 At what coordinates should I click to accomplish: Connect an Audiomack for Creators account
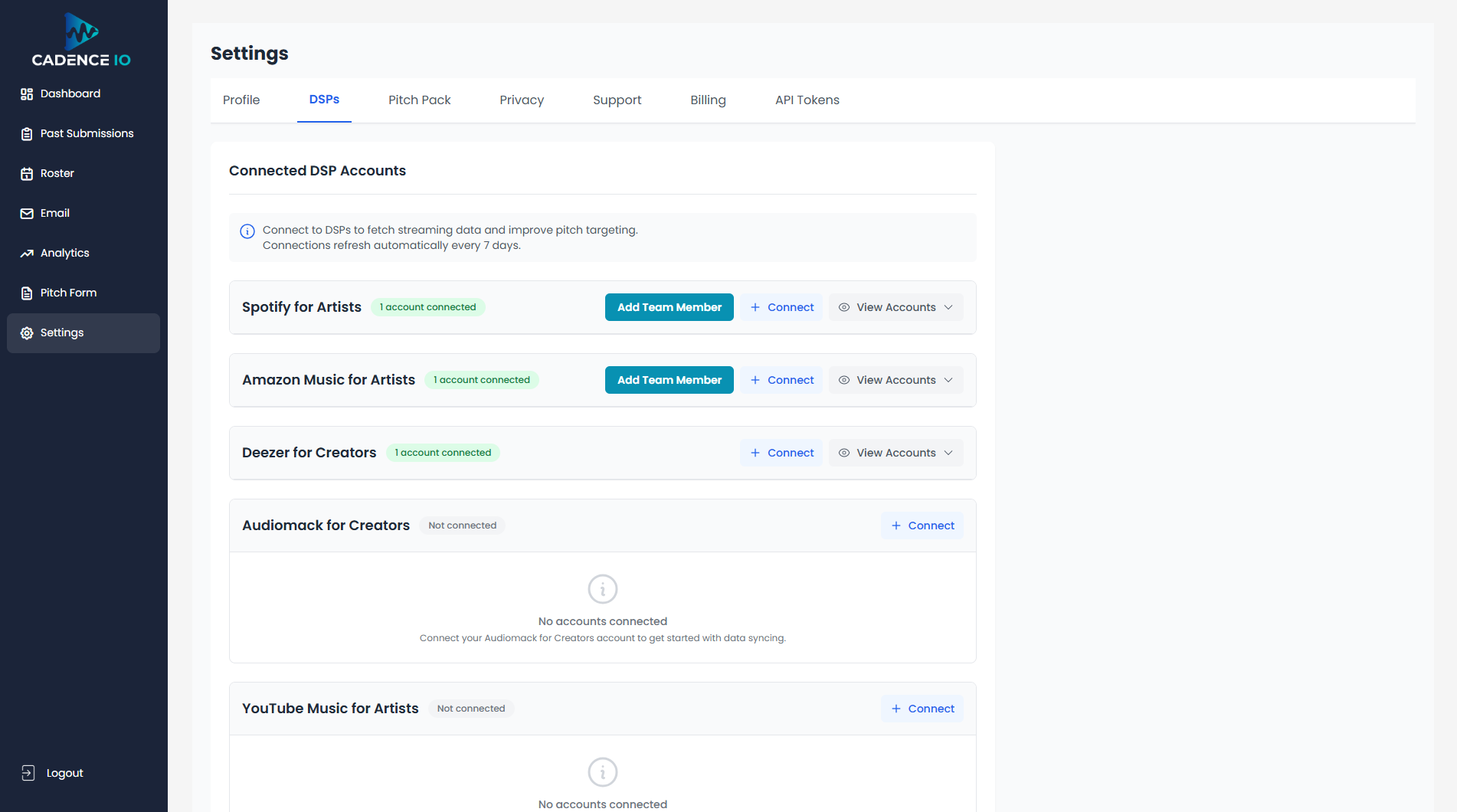click(x=922, y=526)
